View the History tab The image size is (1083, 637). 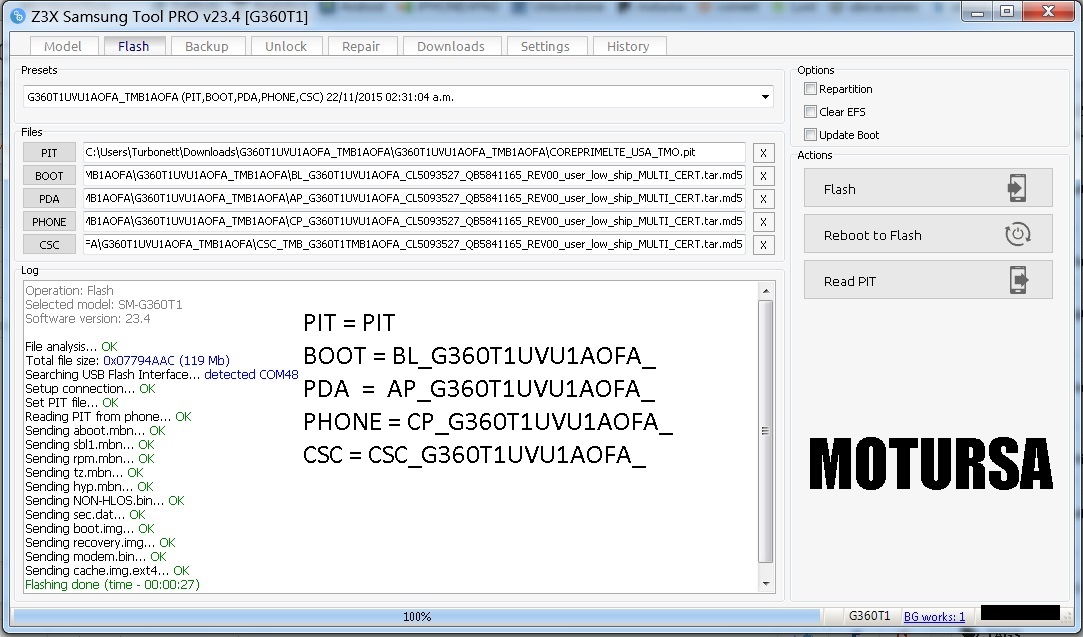pyautogui.click(x=628, y=46)
